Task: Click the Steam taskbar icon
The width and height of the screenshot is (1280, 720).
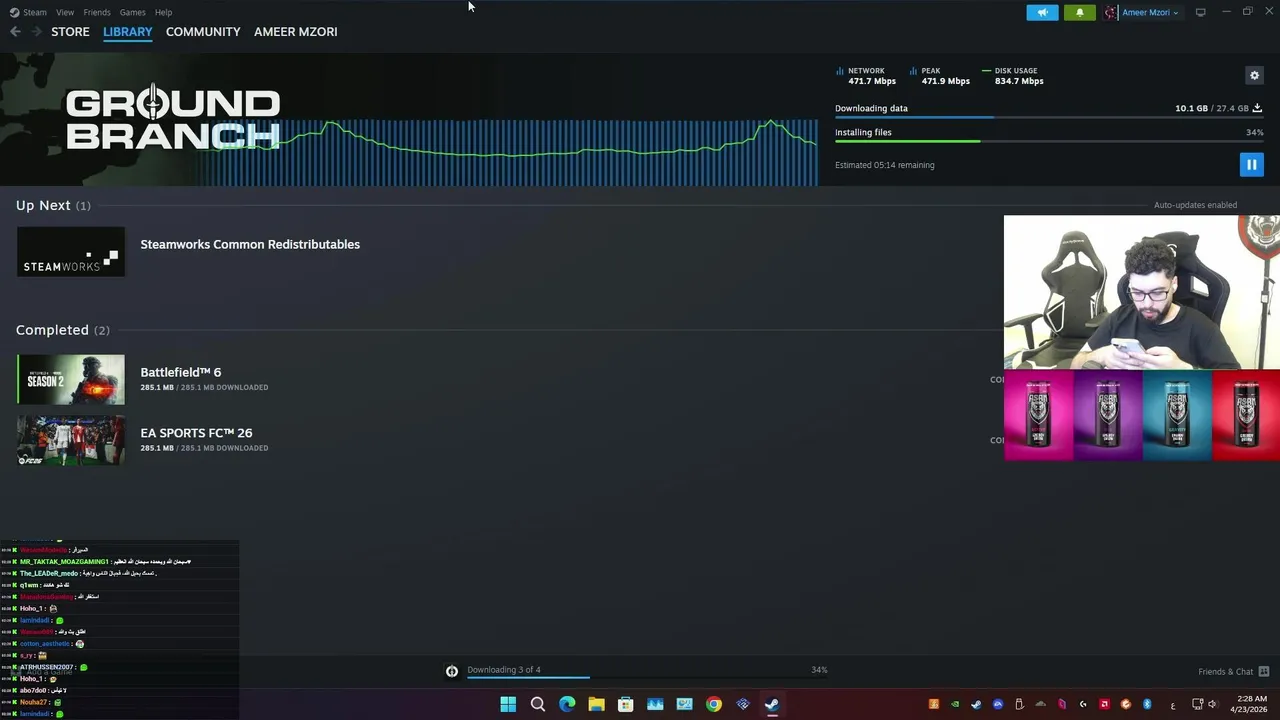Action: 772,704
